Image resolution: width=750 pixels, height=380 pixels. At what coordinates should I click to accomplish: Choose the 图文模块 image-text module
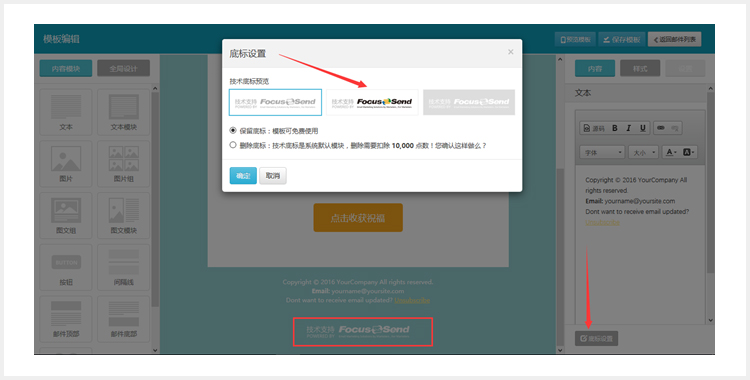pyautogui.click(x=123, y=215)
